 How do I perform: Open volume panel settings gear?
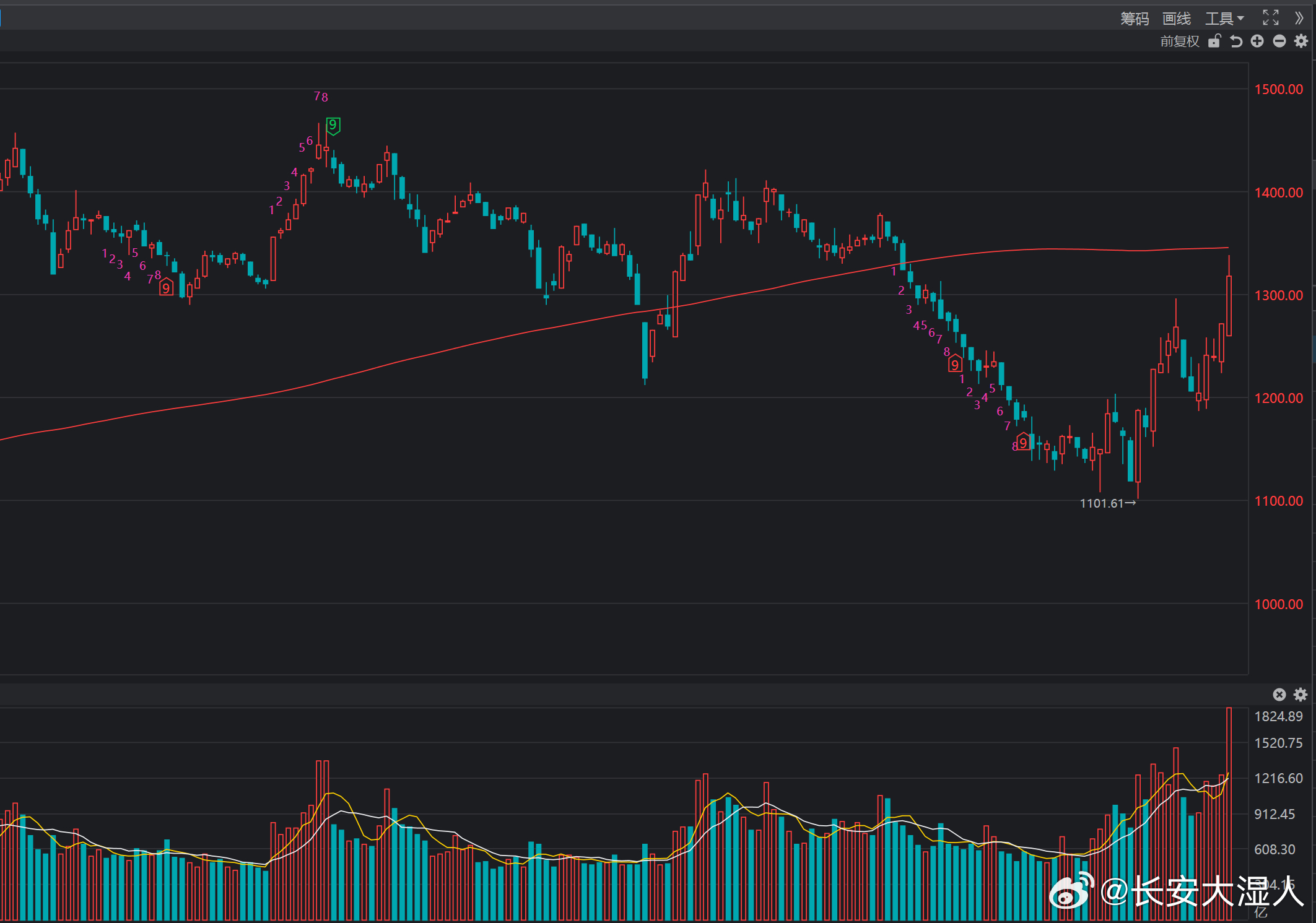pos(1301,695)
